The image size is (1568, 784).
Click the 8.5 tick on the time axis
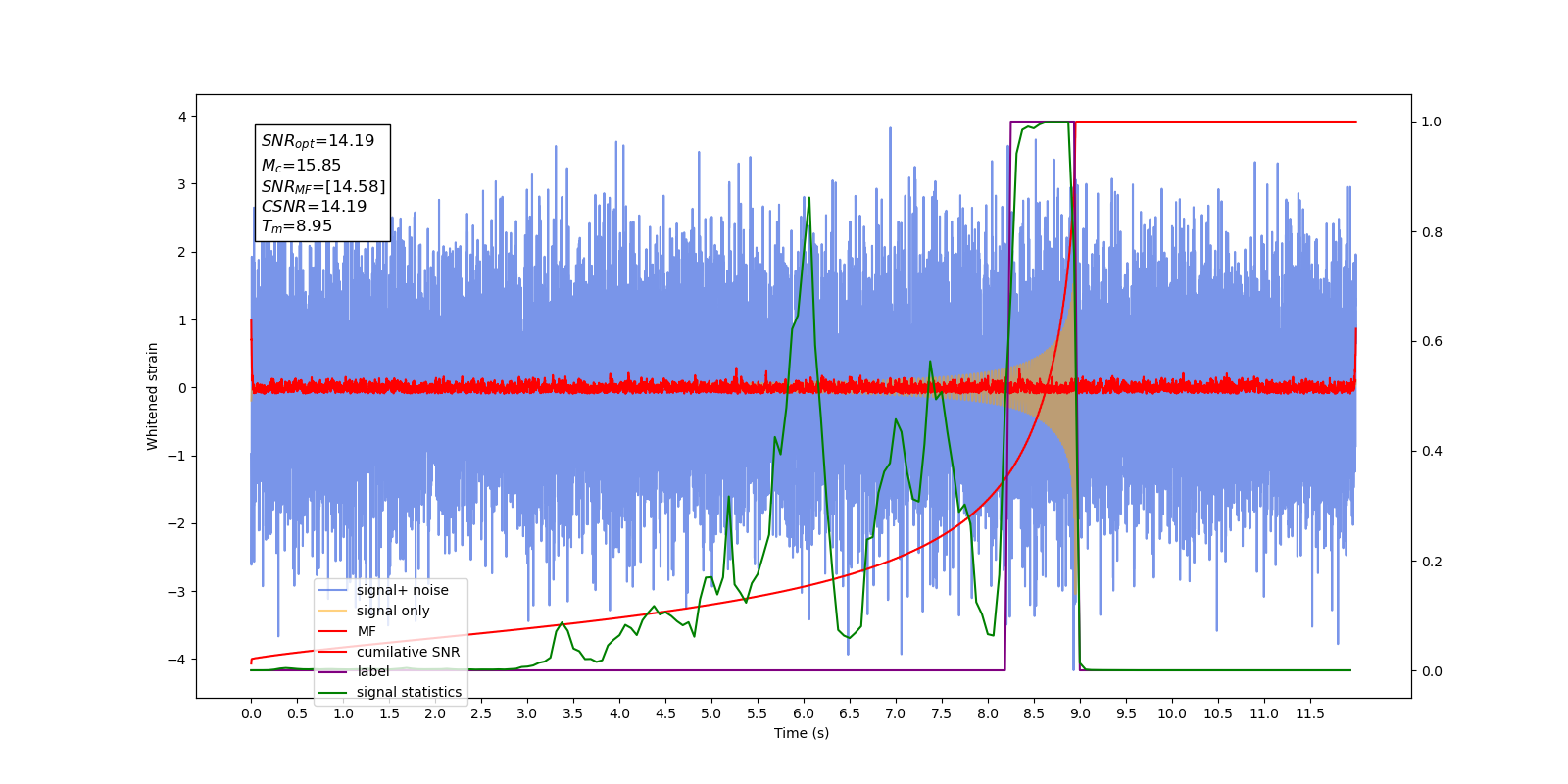coord(1034,713)
